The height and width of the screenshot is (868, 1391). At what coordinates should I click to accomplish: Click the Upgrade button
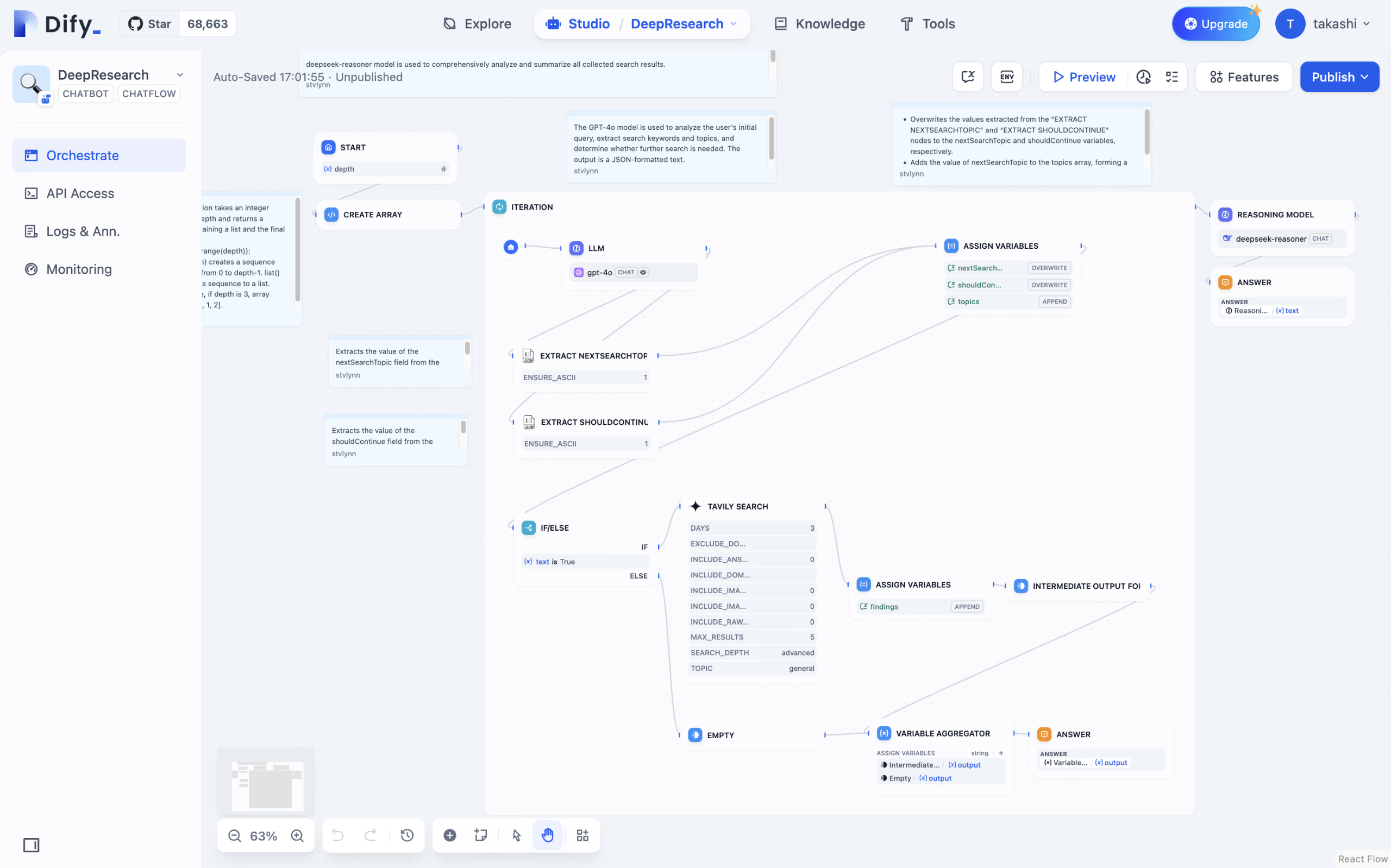[x=1215, y=24]
